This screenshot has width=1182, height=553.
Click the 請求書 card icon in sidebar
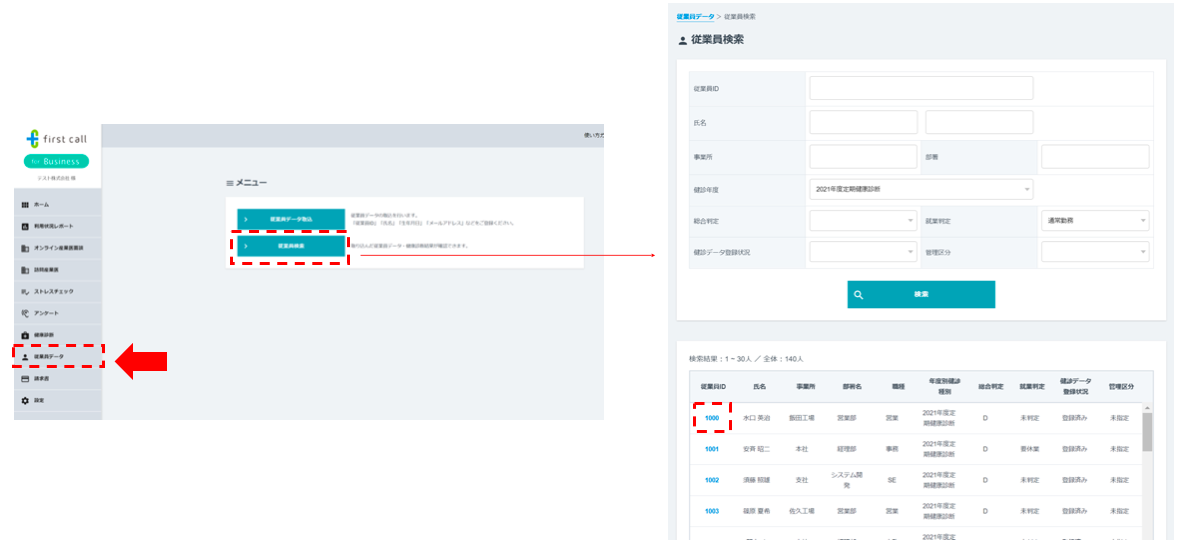pos(24,379)
